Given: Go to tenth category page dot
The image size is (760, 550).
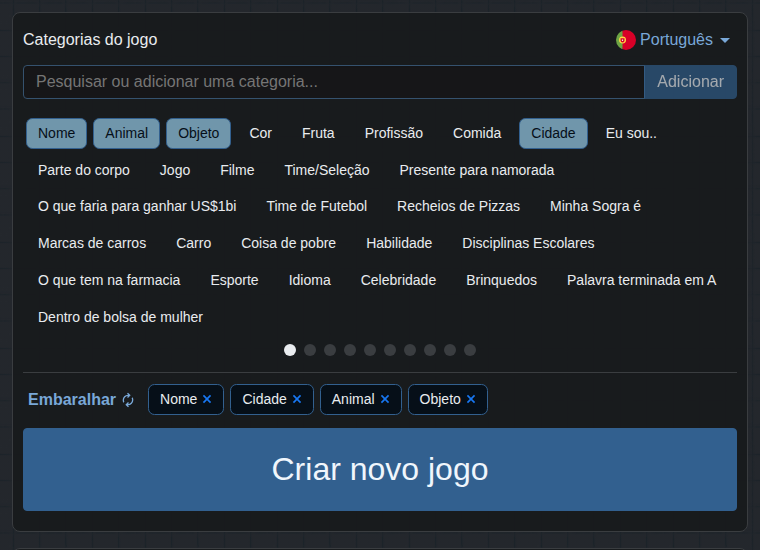Looking at the screenshot, I should point(470,350).
